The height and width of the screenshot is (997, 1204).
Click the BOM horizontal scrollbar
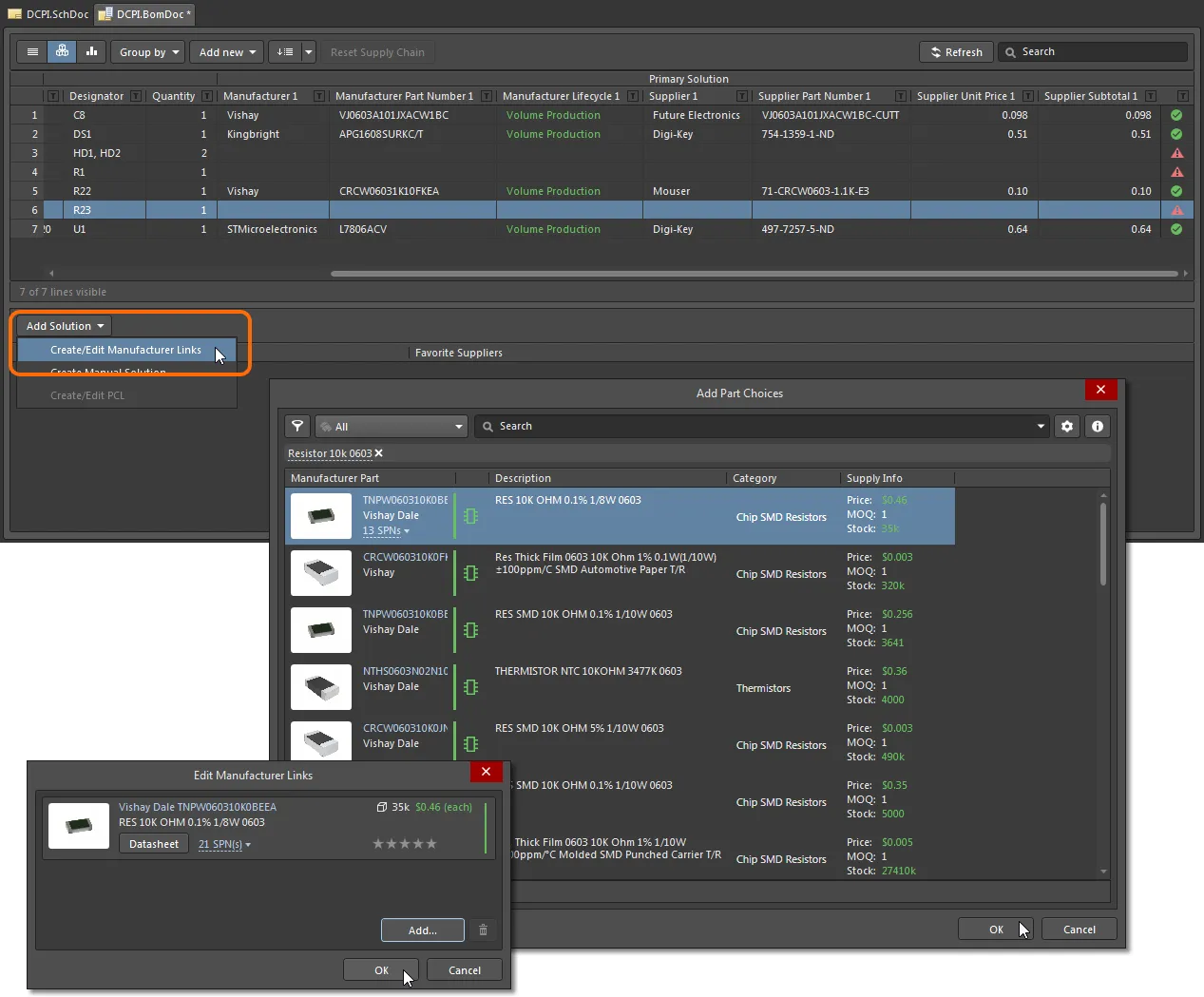coord(755,274)
